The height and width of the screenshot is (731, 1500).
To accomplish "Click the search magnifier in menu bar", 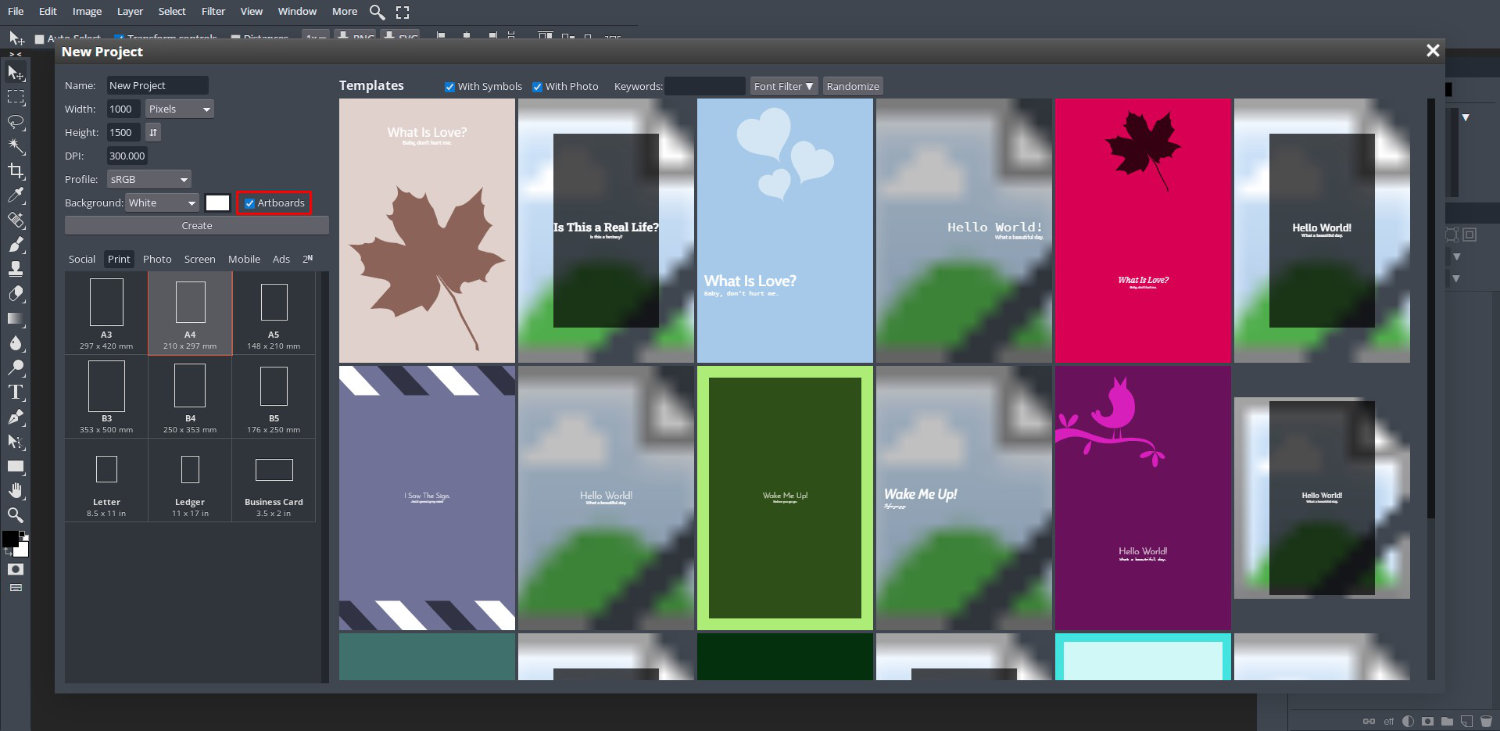I will click(x=377, y=12).
